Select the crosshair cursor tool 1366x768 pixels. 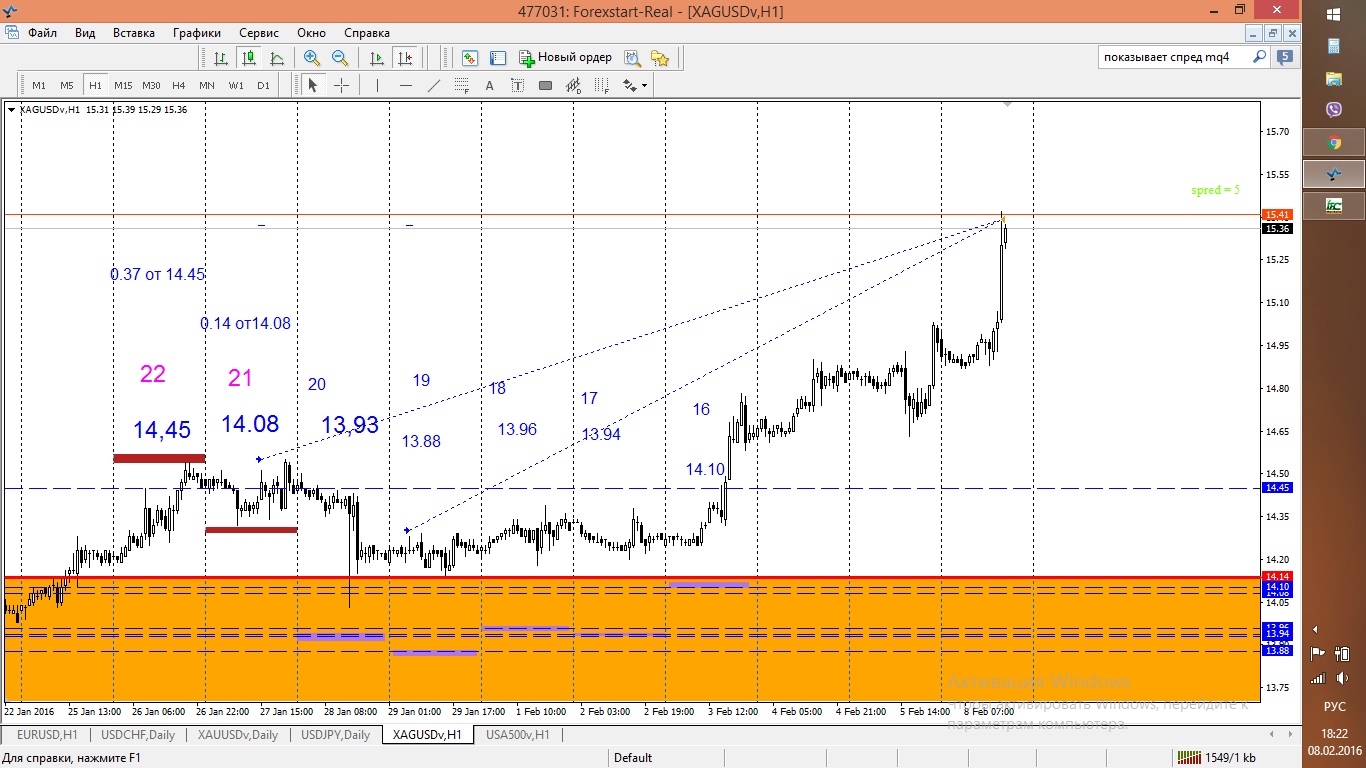[341, 86]
